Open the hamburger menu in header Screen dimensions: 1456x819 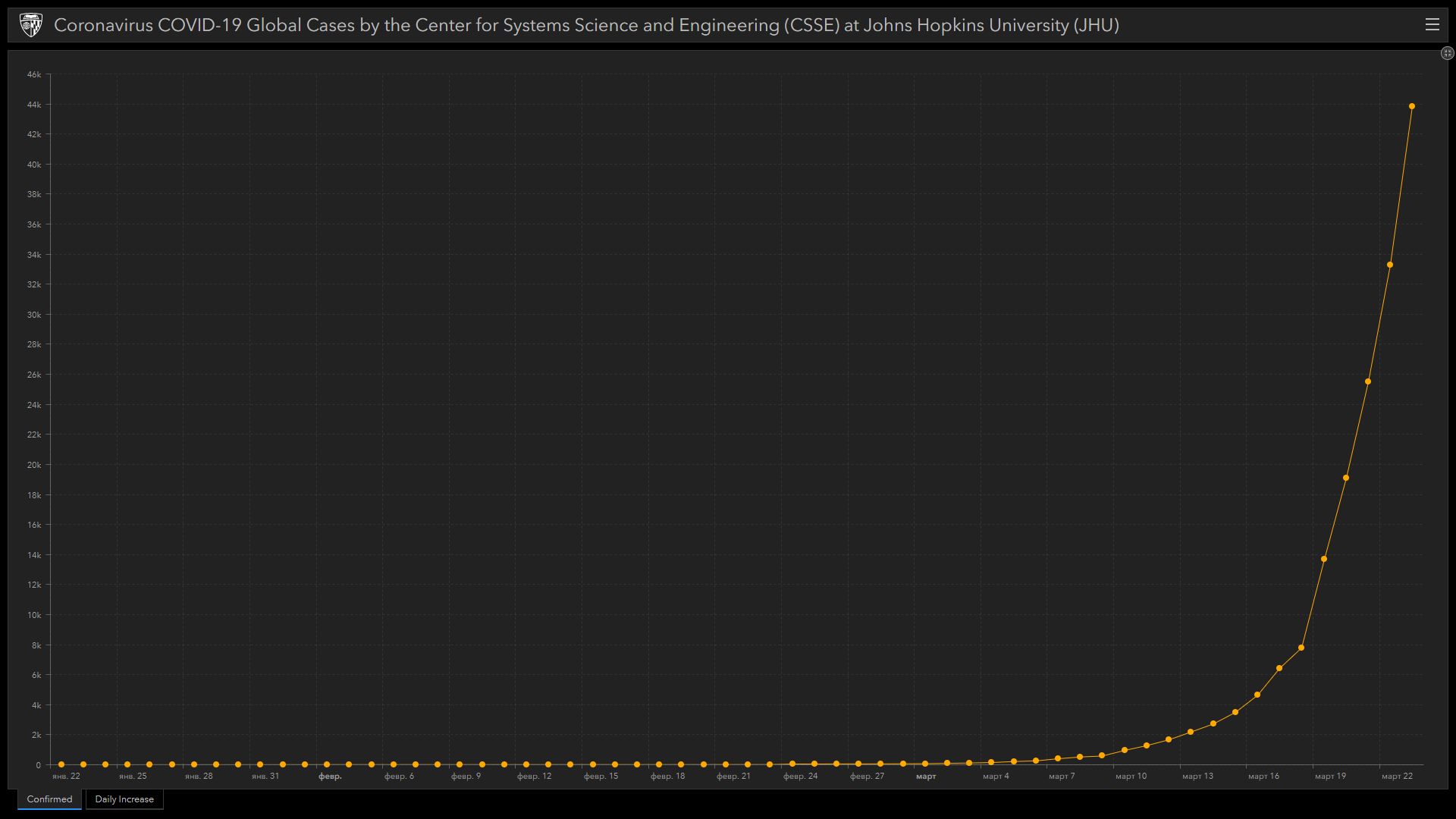(1432, 25)
